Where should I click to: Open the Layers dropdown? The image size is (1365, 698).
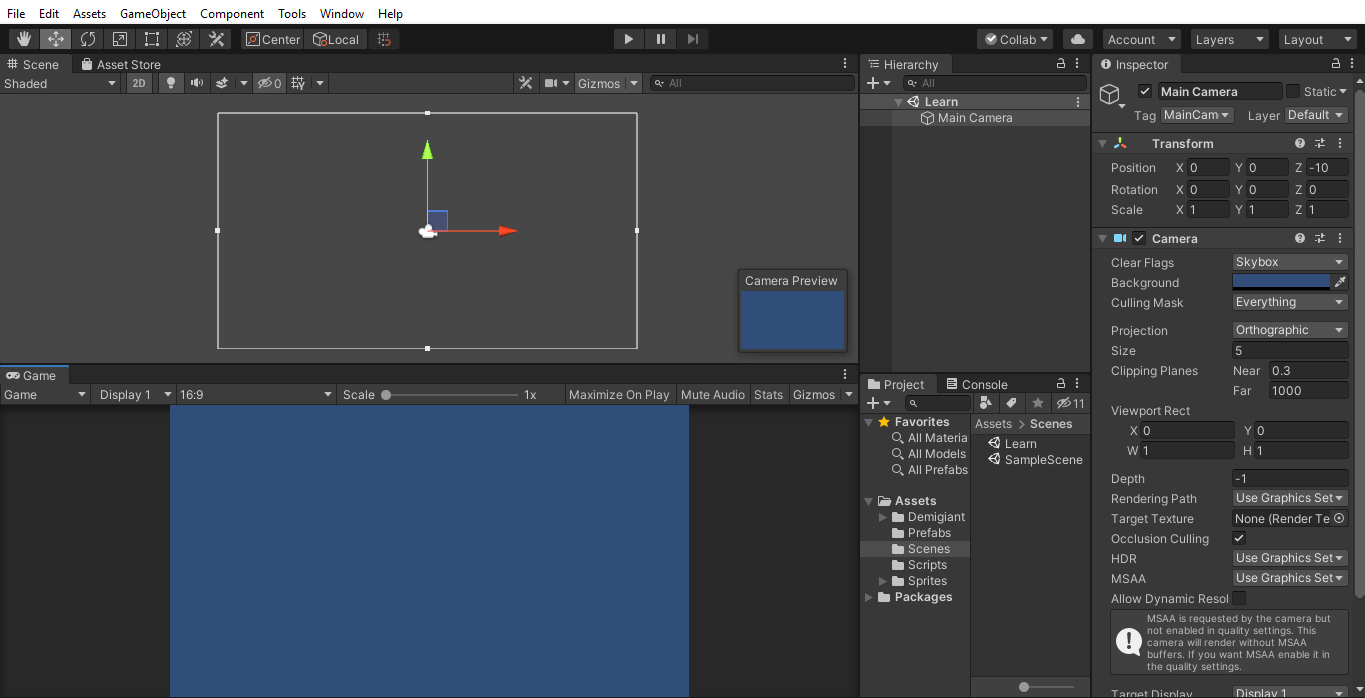1230,39
